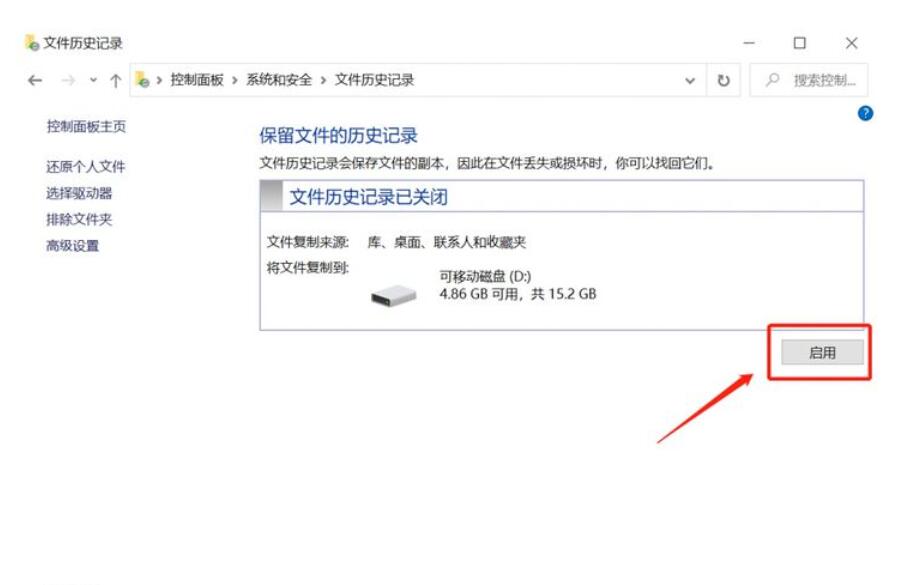903x585 pixels.
Task: Open 高级设置 link
Action: pos(73,246)
